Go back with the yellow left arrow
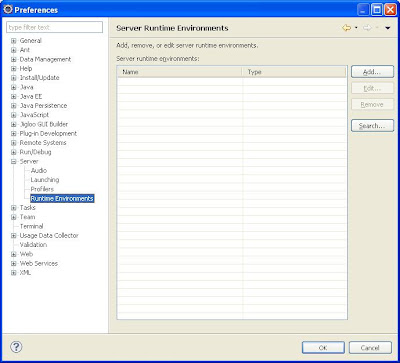The width and height of the screenshot is (400, 363). pyautogui.click(x=347, y=28)
